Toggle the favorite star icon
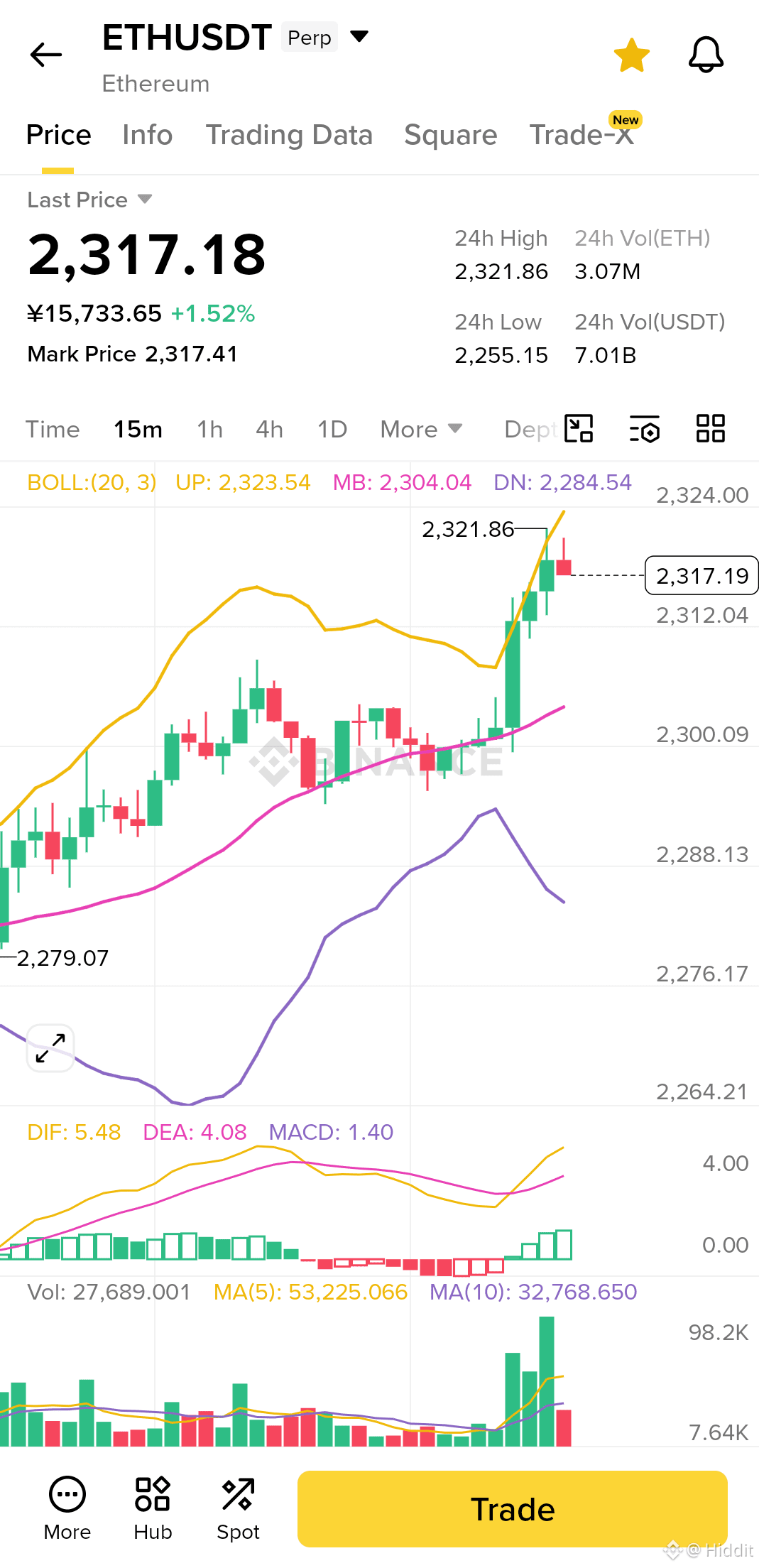Screen dimensions: 759x1568 631,55
